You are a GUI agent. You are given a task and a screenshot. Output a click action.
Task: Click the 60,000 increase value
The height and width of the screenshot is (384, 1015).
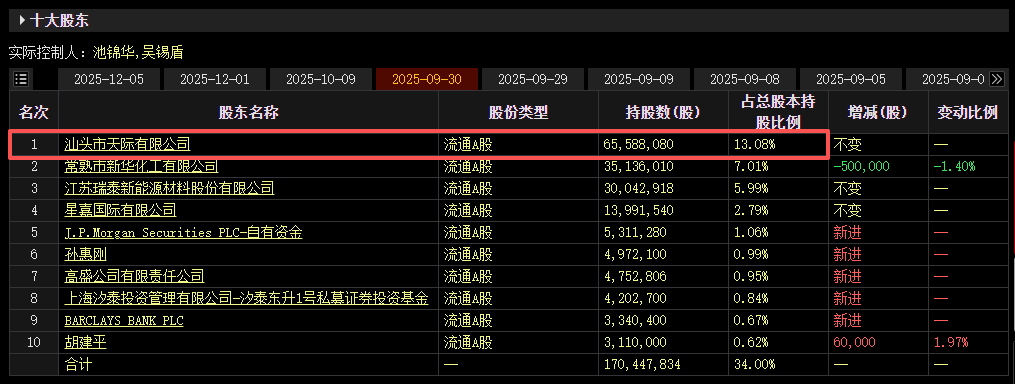(854, 343)
